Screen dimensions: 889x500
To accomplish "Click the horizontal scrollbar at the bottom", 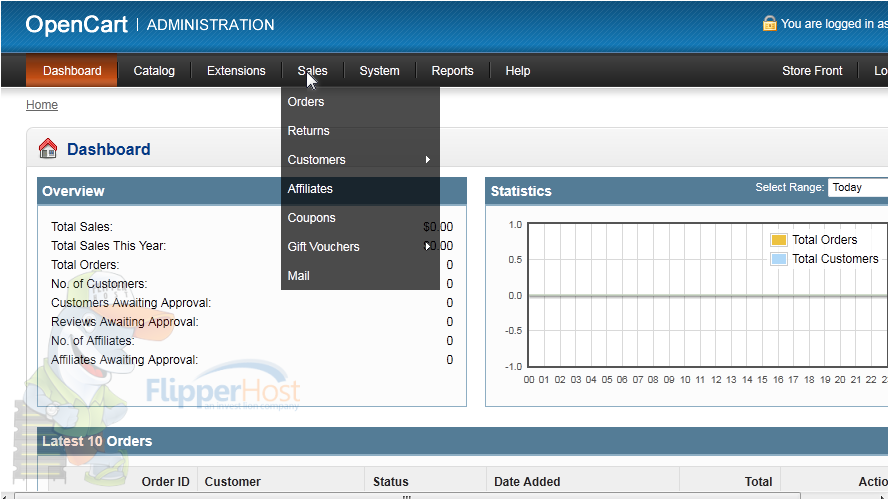I will (x=407, y=496).
